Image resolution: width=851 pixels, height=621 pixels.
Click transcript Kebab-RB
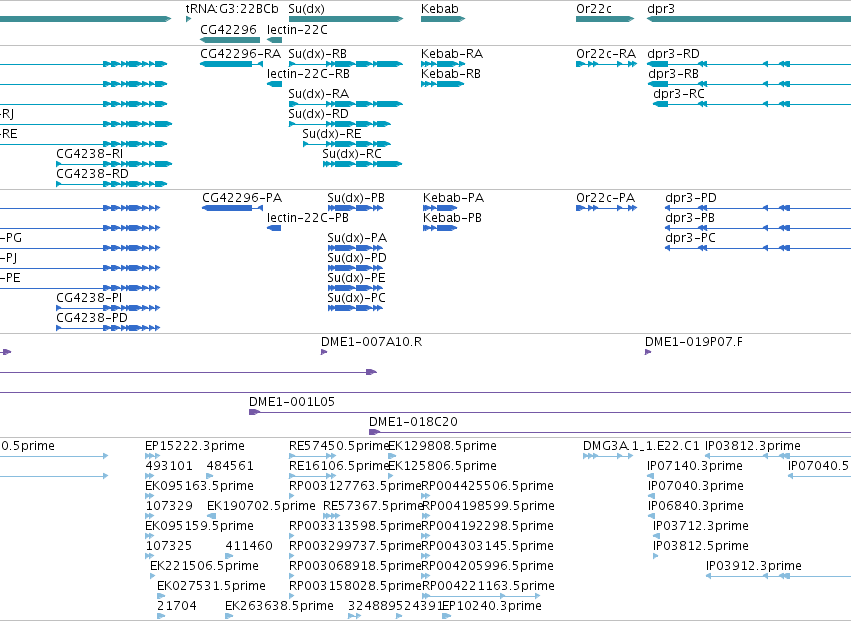pos(451,74)
